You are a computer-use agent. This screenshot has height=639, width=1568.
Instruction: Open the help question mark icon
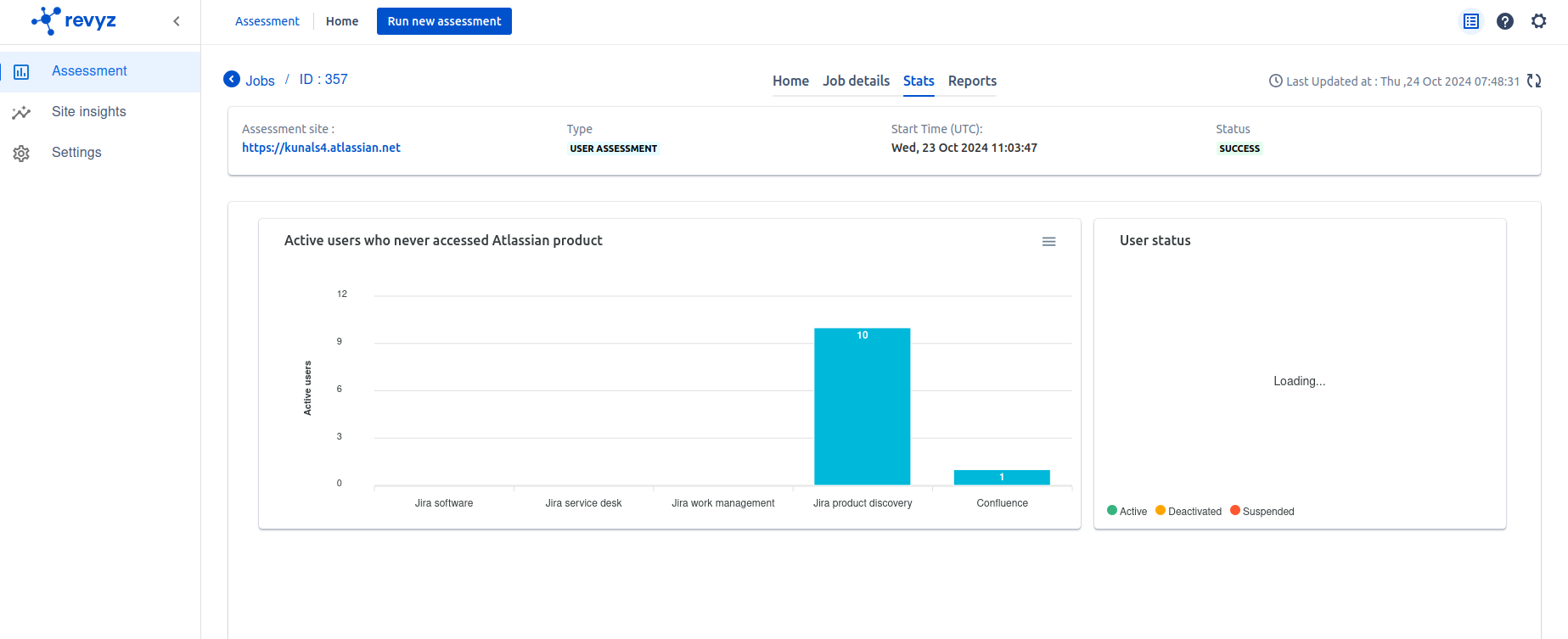(1505, 21)
